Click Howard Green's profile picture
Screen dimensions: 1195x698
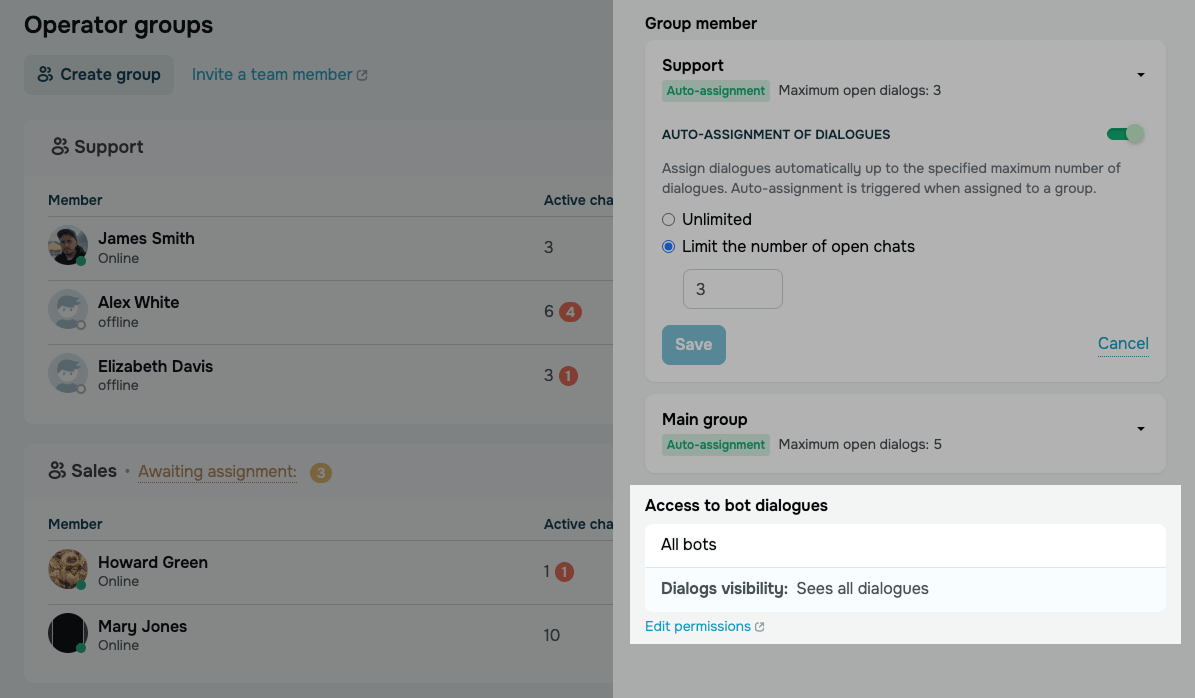[68, 569]
